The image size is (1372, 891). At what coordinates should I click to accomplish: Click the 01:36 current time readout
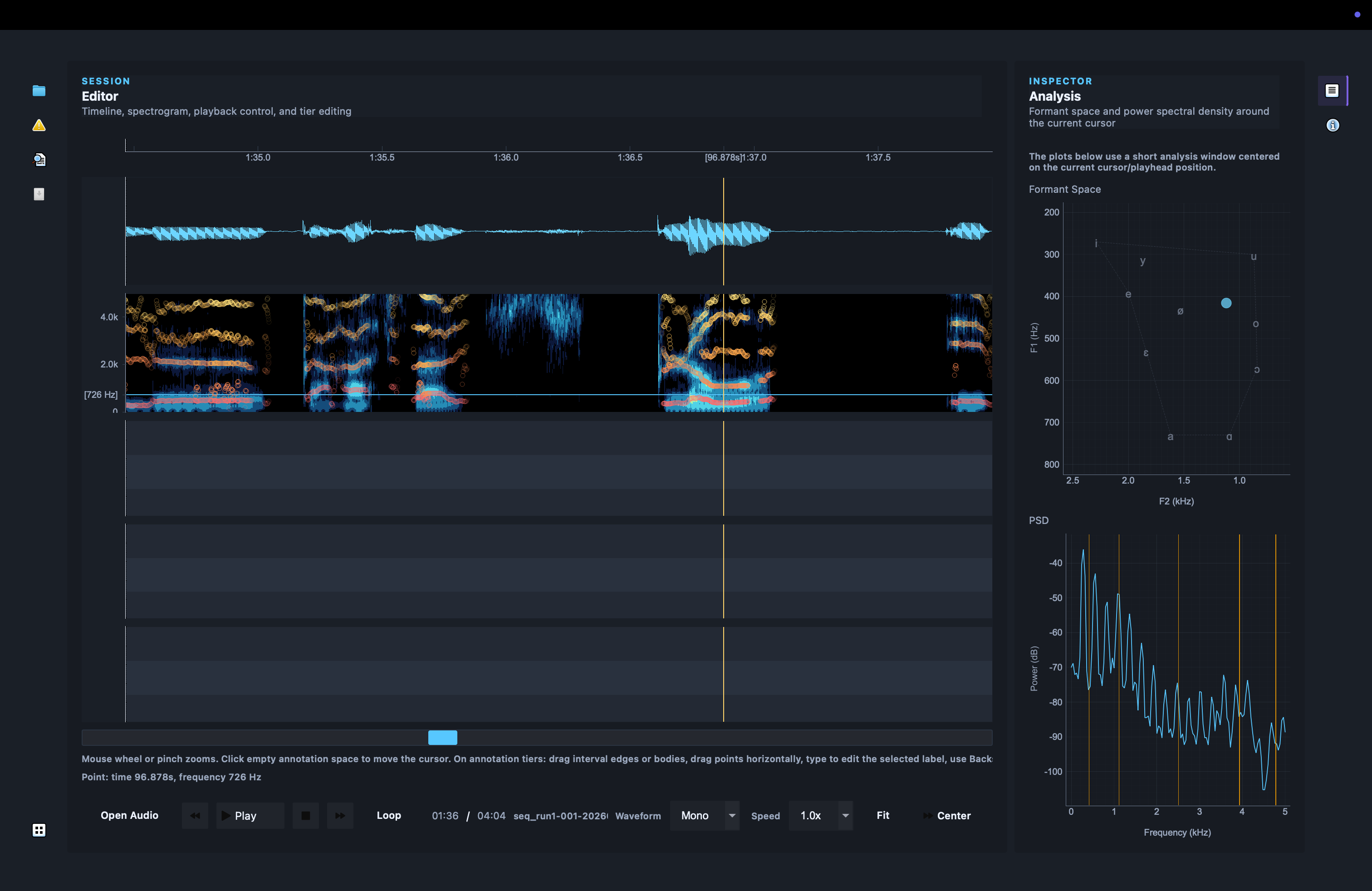click(445, 816)
